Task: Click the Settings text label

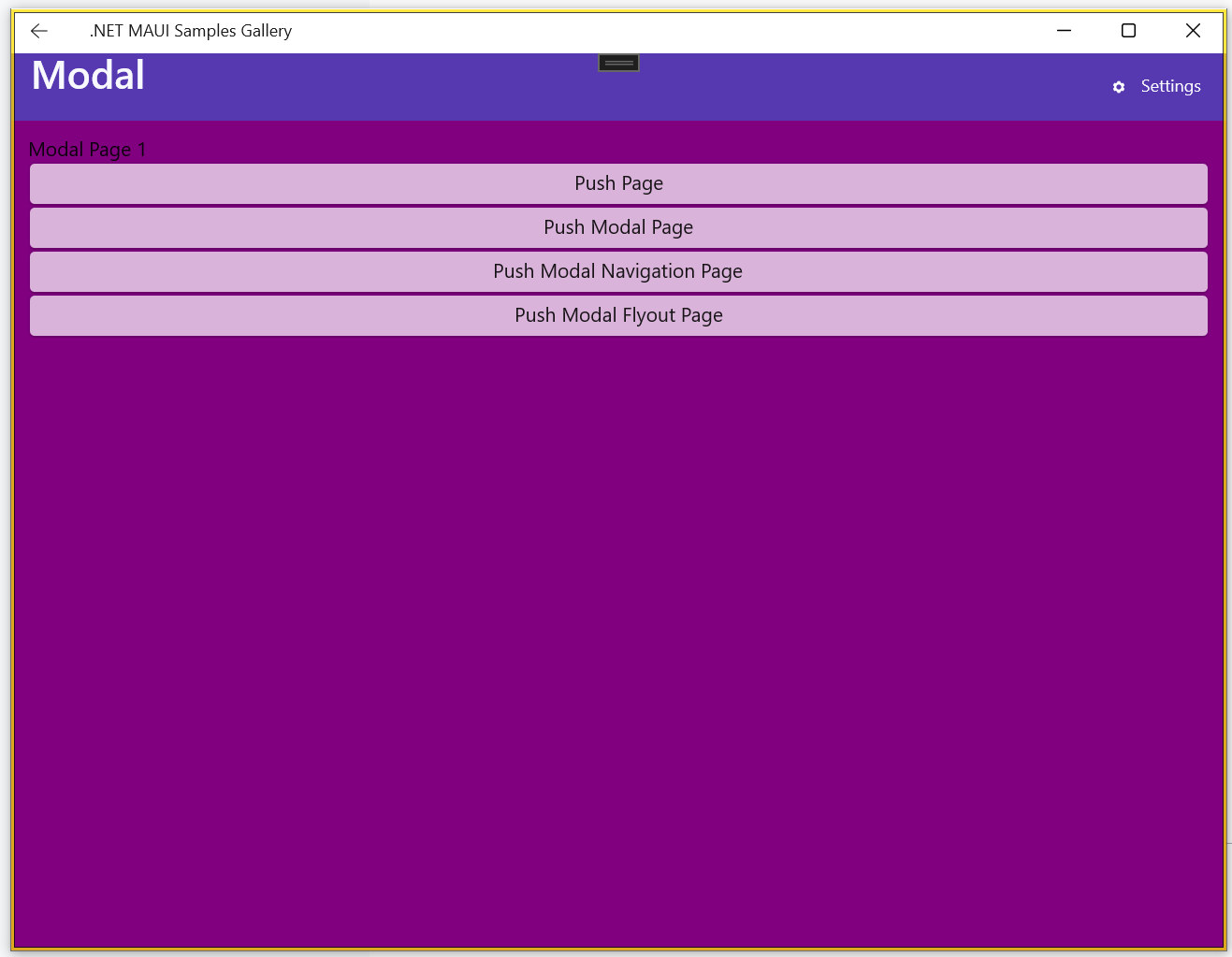Action: pos(1170,86)
